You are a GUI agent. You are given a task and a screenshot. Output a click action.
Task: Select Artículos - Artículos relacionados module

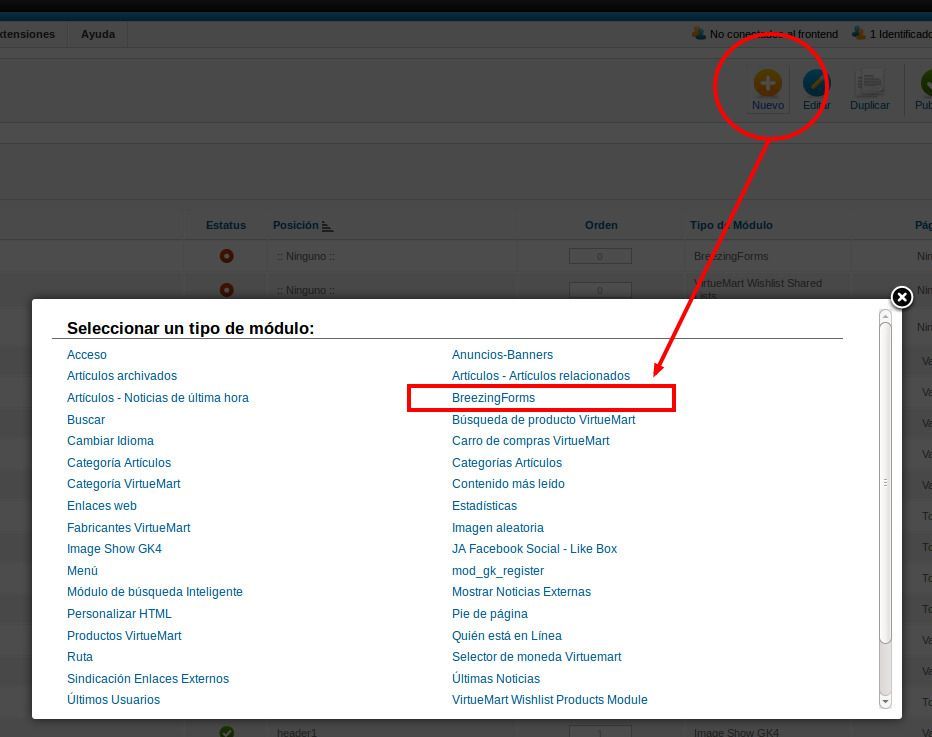[541, 376]
